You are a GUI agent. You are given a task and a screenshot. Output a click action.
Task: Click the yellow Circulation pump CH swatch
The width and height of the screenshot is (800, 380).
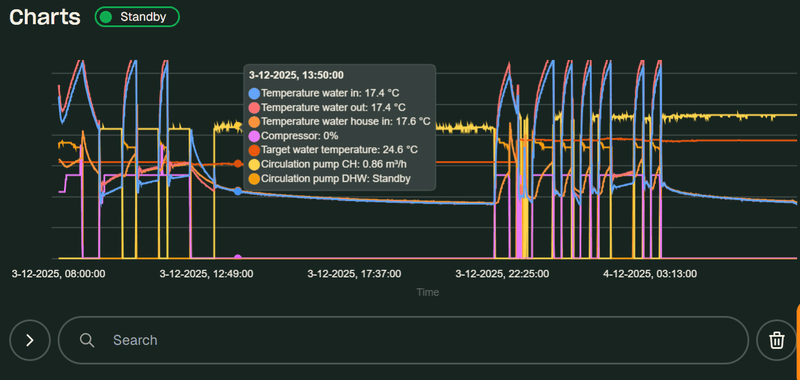(x=254, y=165)
